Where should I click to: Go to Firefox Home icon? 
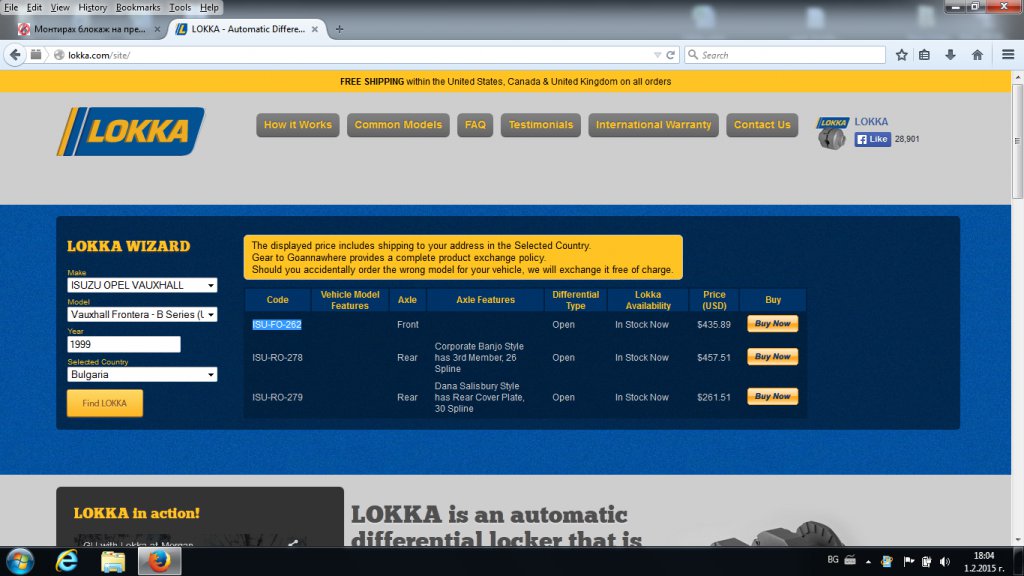point(977,55)
